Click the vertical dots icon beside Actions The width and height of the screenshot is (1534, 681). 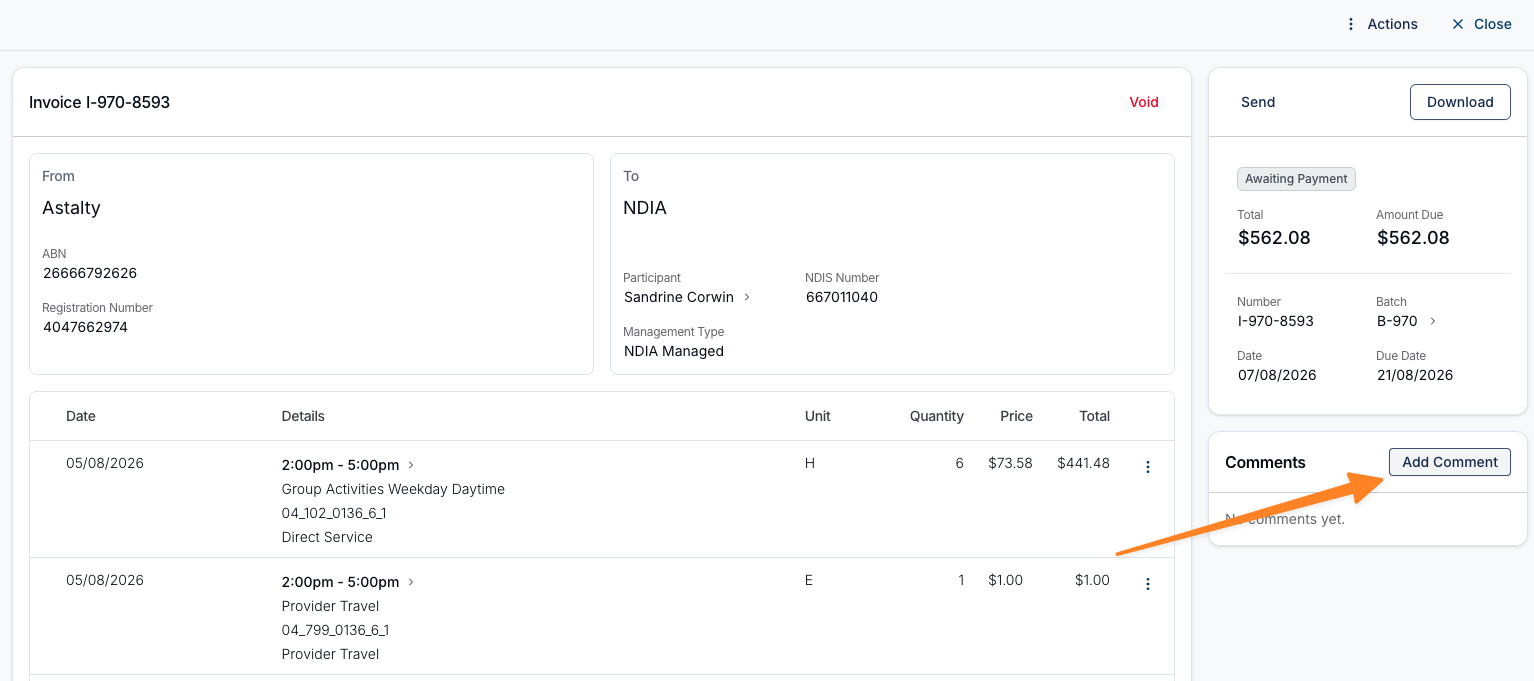pos(1351,24)
